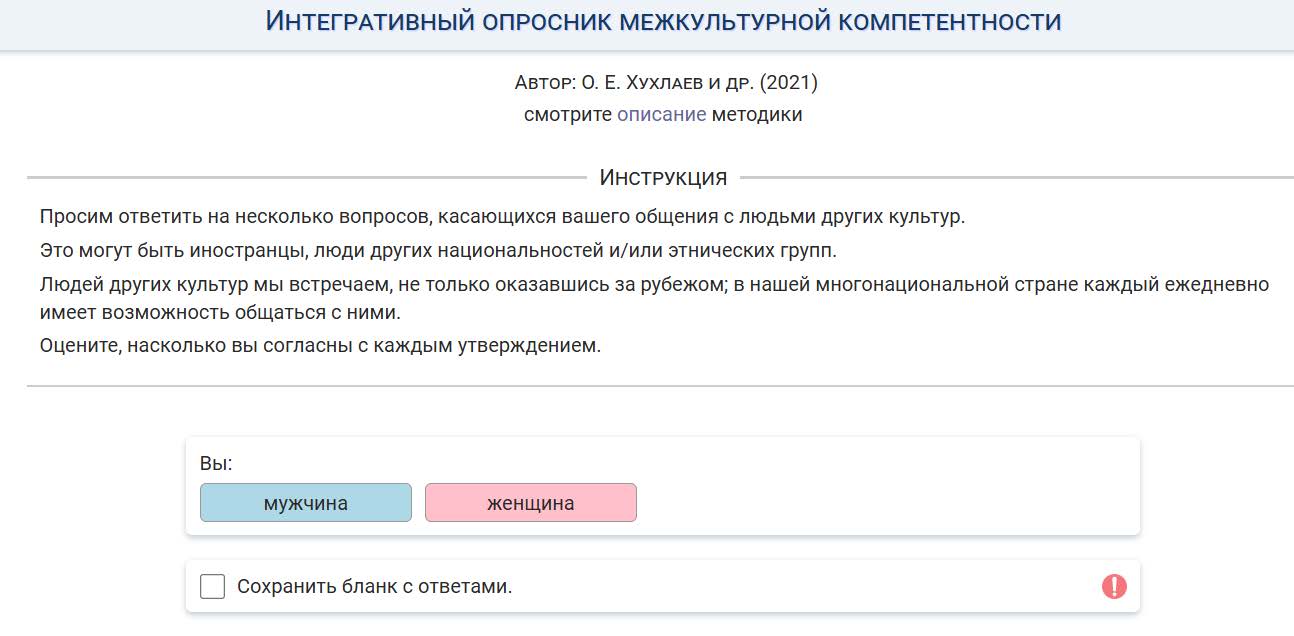Open the 'описание' link
1294x636 pixels.
661,114
